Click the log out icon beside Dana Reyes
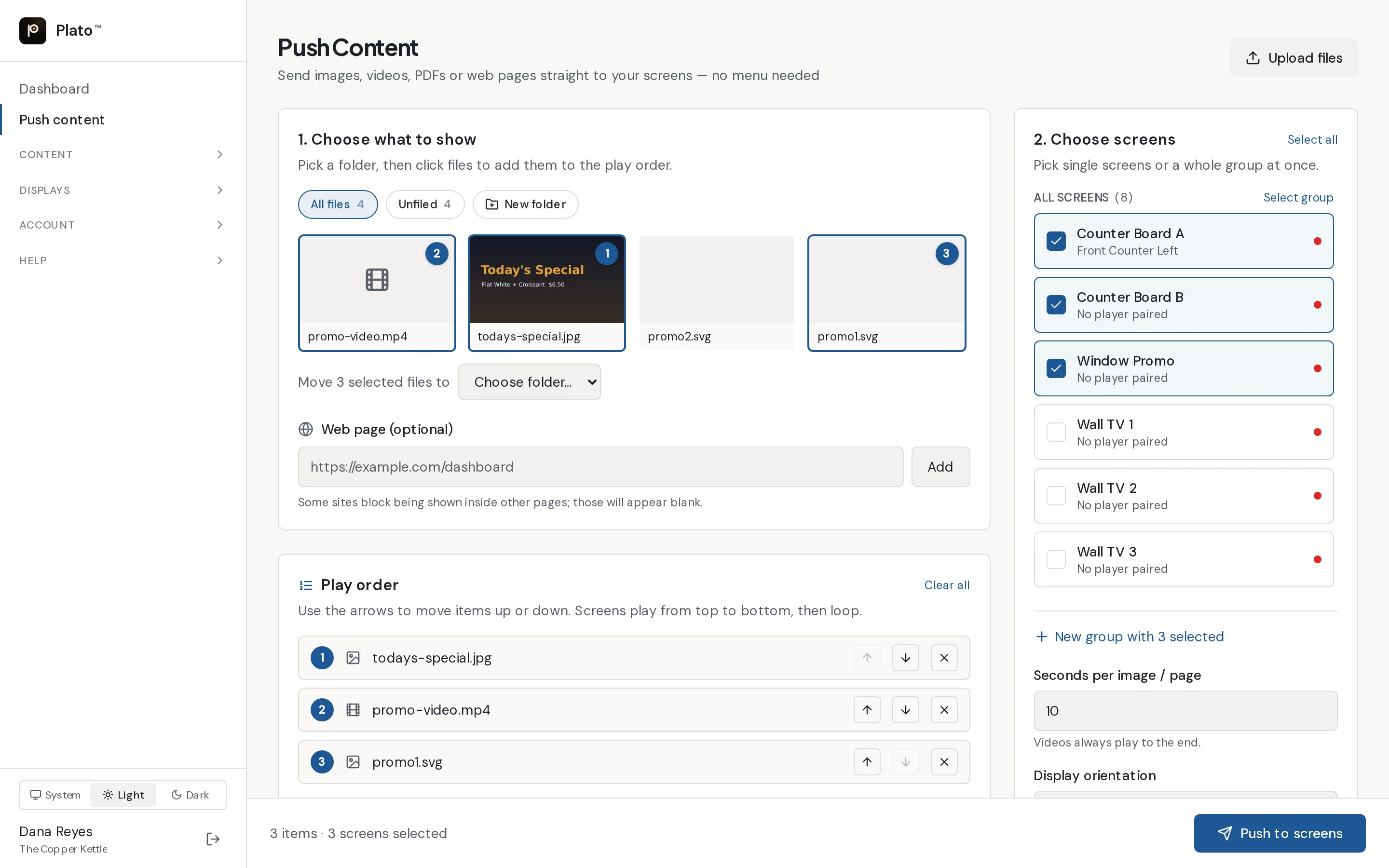This screenshot has width=1389, height=868. click(213, 839)
